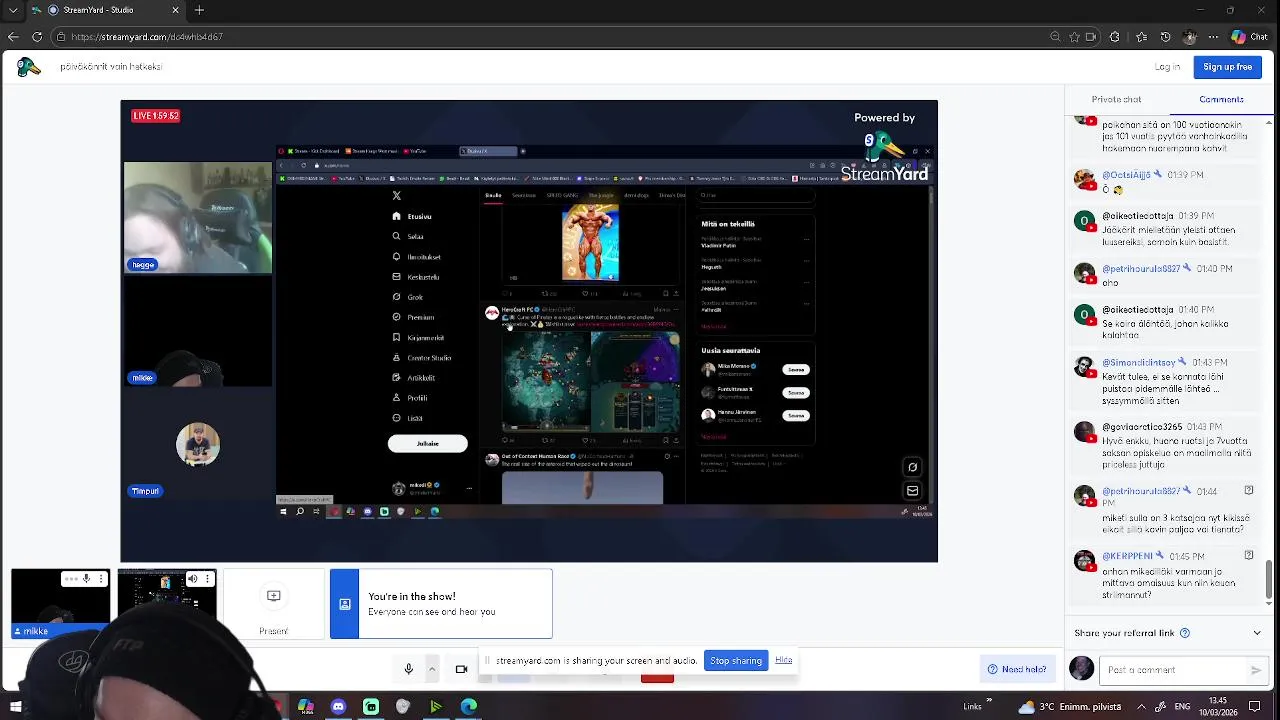
Task: Stop sharing screen and audio
Action: (736, 660)
